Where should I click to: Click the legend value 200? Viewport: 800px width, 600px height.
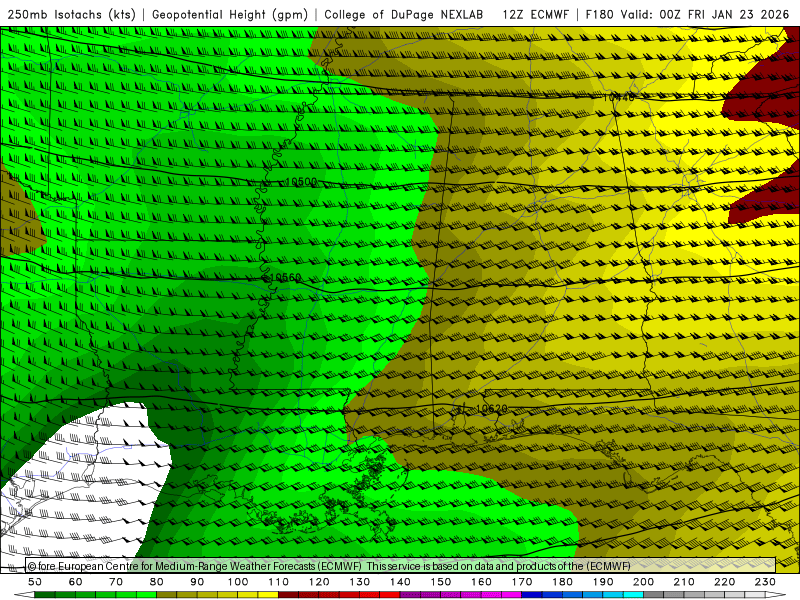click(x=643, y=582)
